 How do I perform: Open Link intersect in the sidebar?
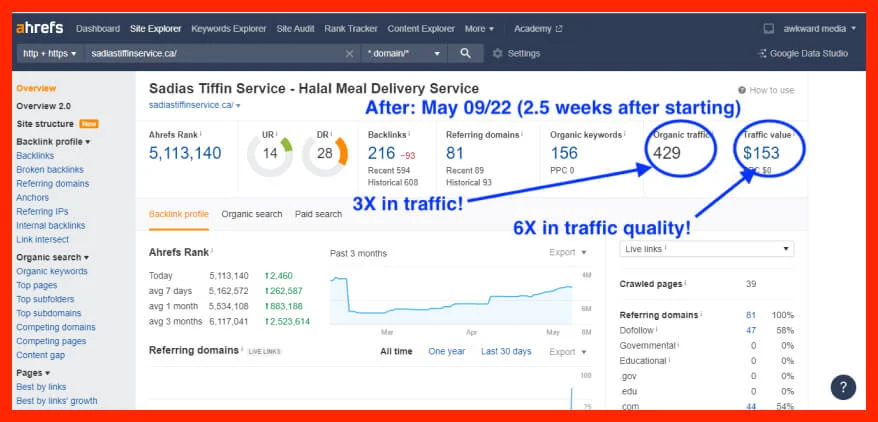point(43,240)
